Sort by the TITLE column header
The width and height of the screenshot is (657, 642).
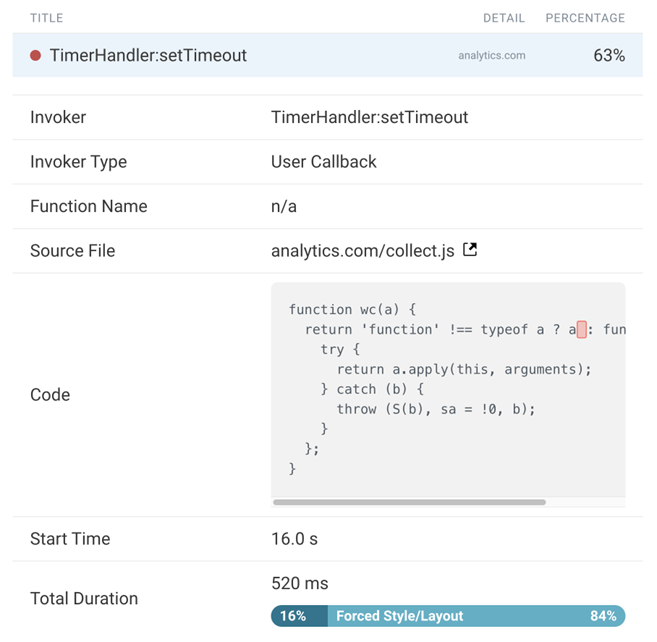tap(46, 18)
